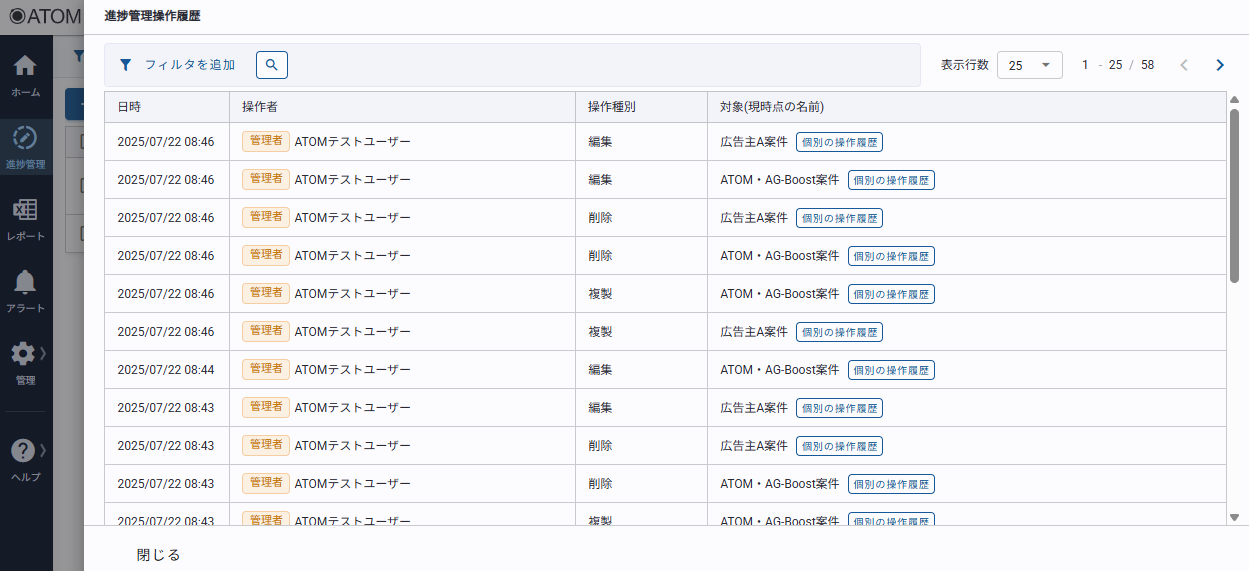Click the scrollbar down arrow
Screen dimensions: 1249x571
point(1234,517)
